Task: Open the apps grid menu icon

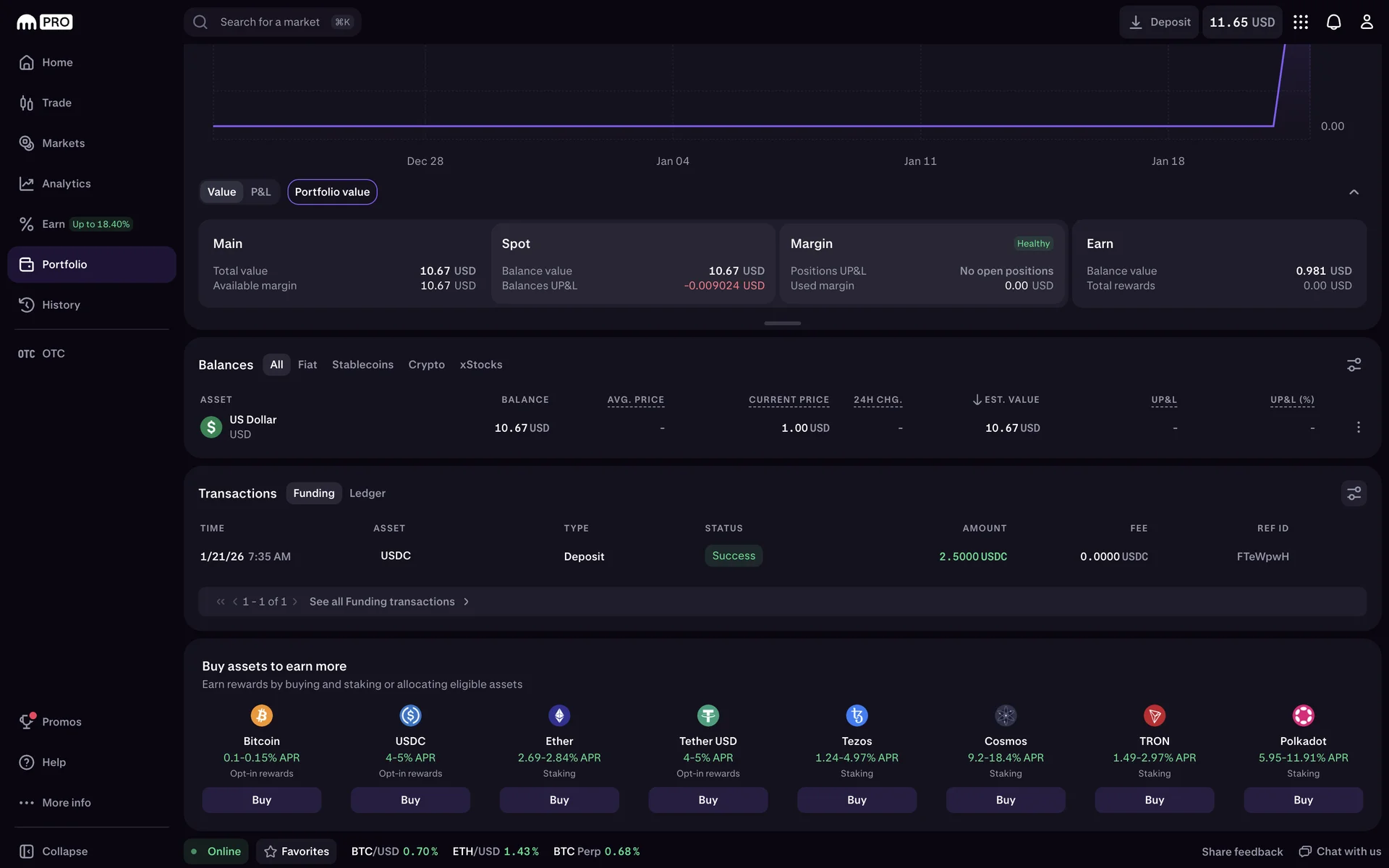Action: coord(1301,22)
